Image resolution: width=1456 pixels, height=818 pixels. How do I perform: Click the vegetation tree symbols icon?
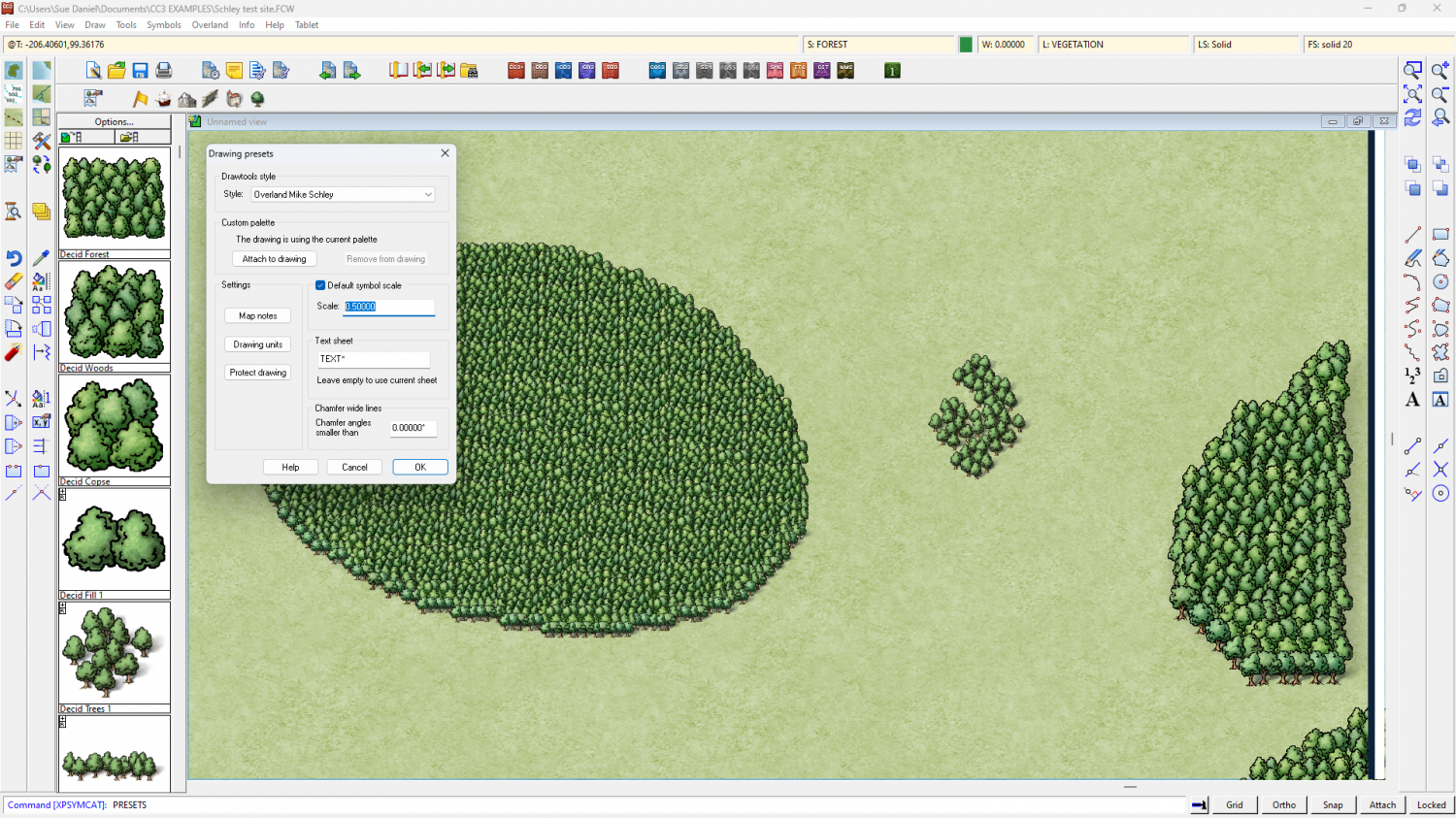[257, 99]
